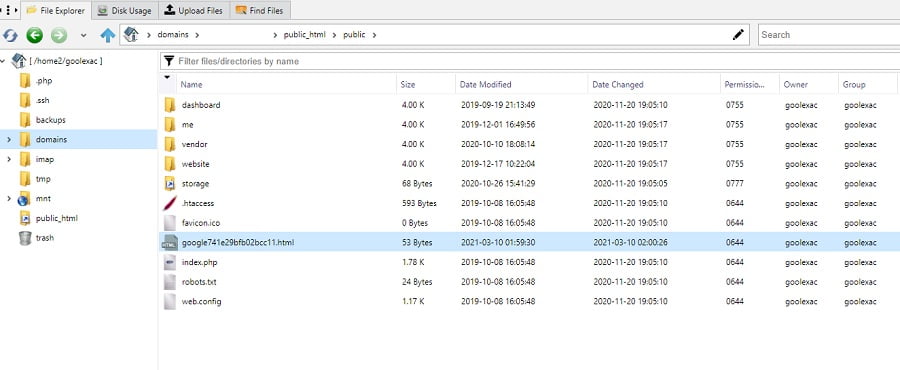
Task: Select the tmp folder icon in tree
Action: pyautogui.click(x=25, y=178)
